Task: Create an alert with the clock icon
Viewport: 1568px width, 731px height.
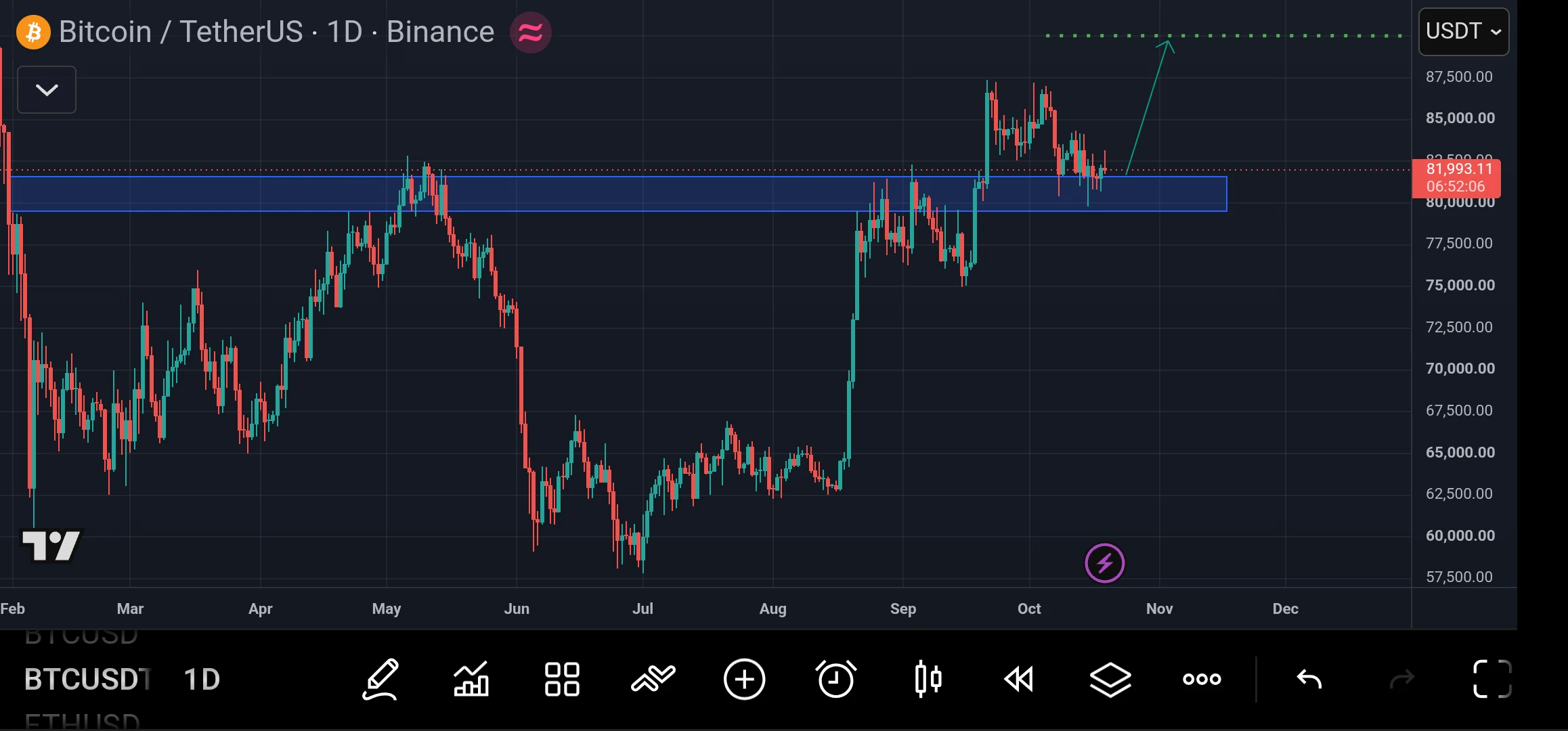Action: click(x=835, y=679)
